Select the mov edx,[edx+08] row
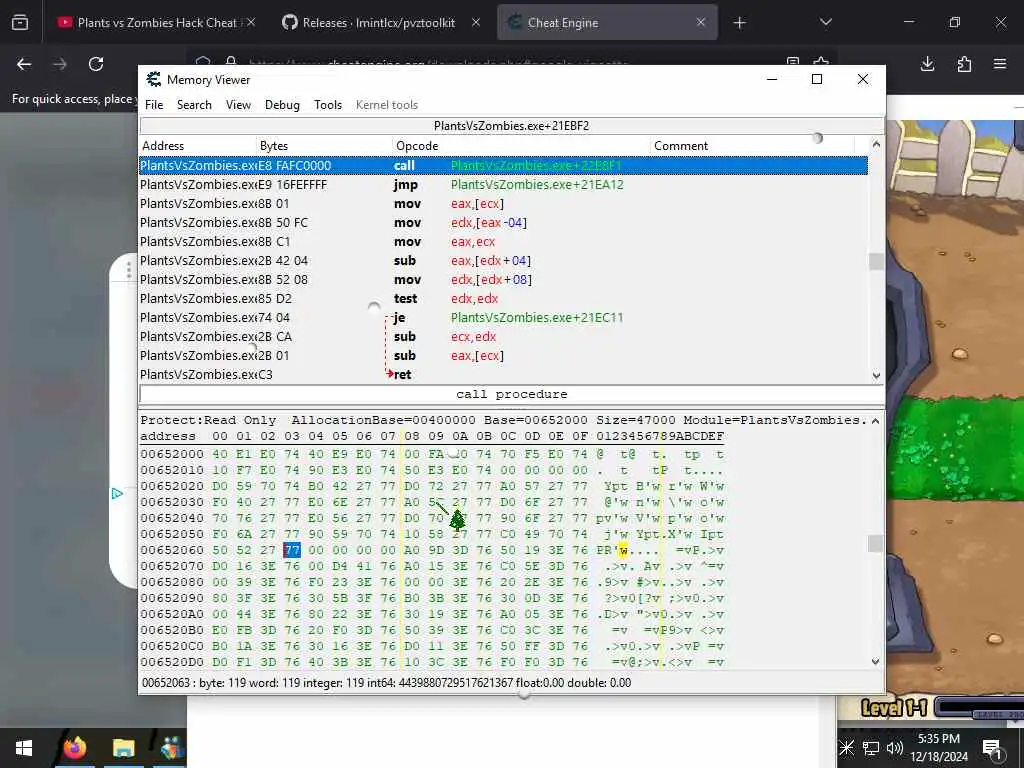Screen dimensions: 1024x768 pyautogui.click(x=504, y=280)
